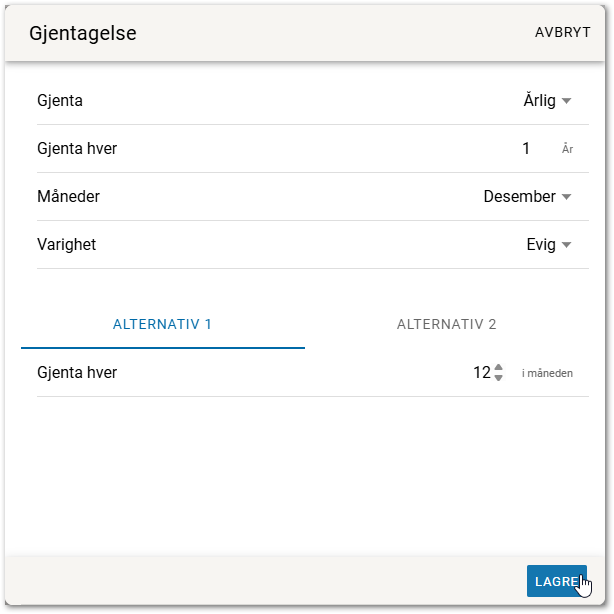Viewport: 614px width, 614px height.
Task: Click the up arrow on day stepper
Action: (499, 368)
